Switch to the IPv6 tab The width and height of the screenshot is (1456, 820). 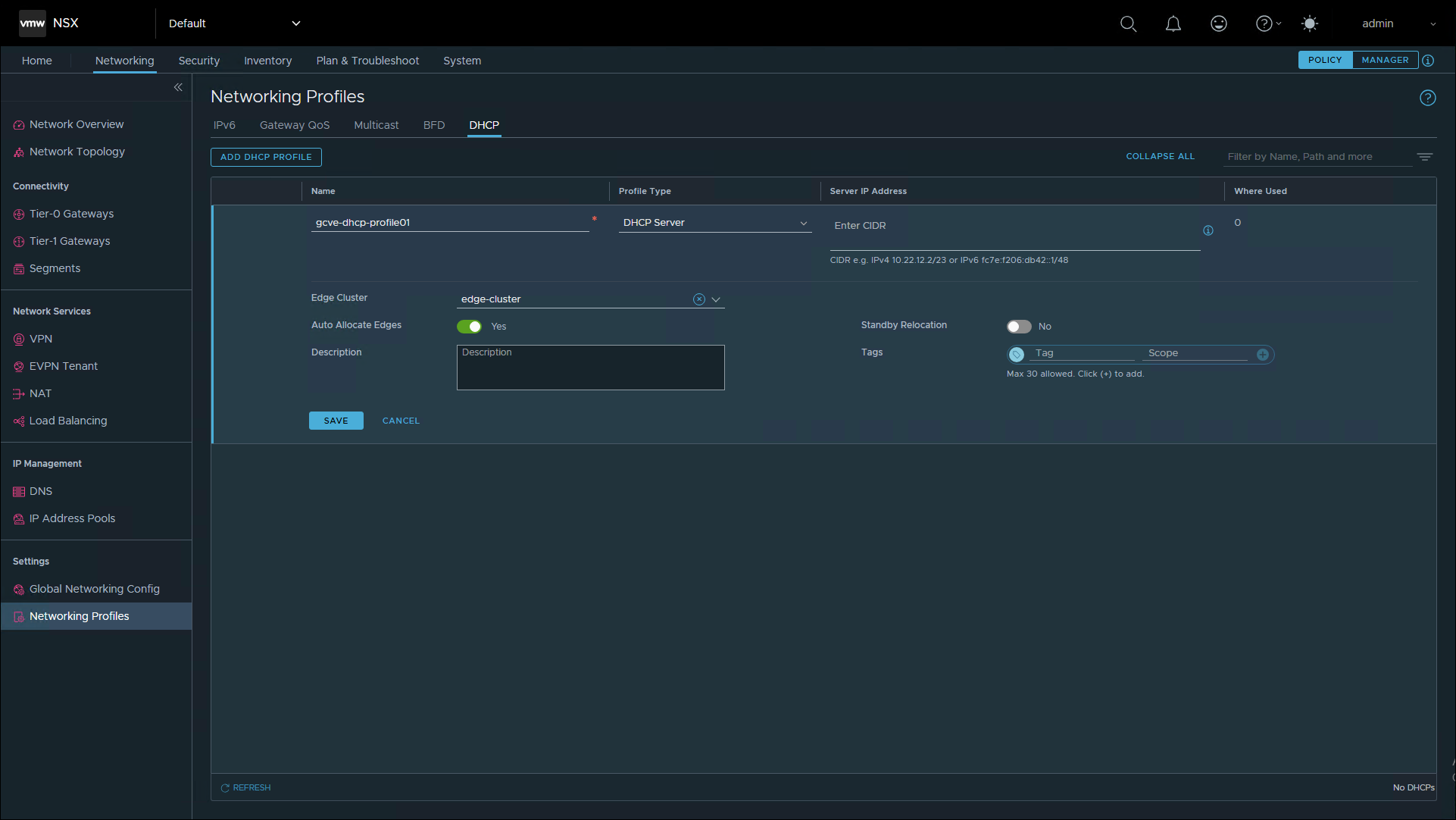224,125
